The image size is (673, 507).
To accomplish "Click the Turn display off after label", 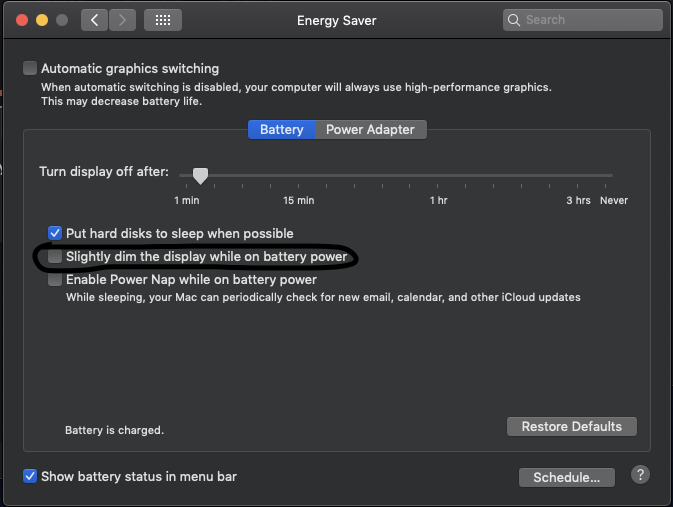I will [x=104, y=172].
